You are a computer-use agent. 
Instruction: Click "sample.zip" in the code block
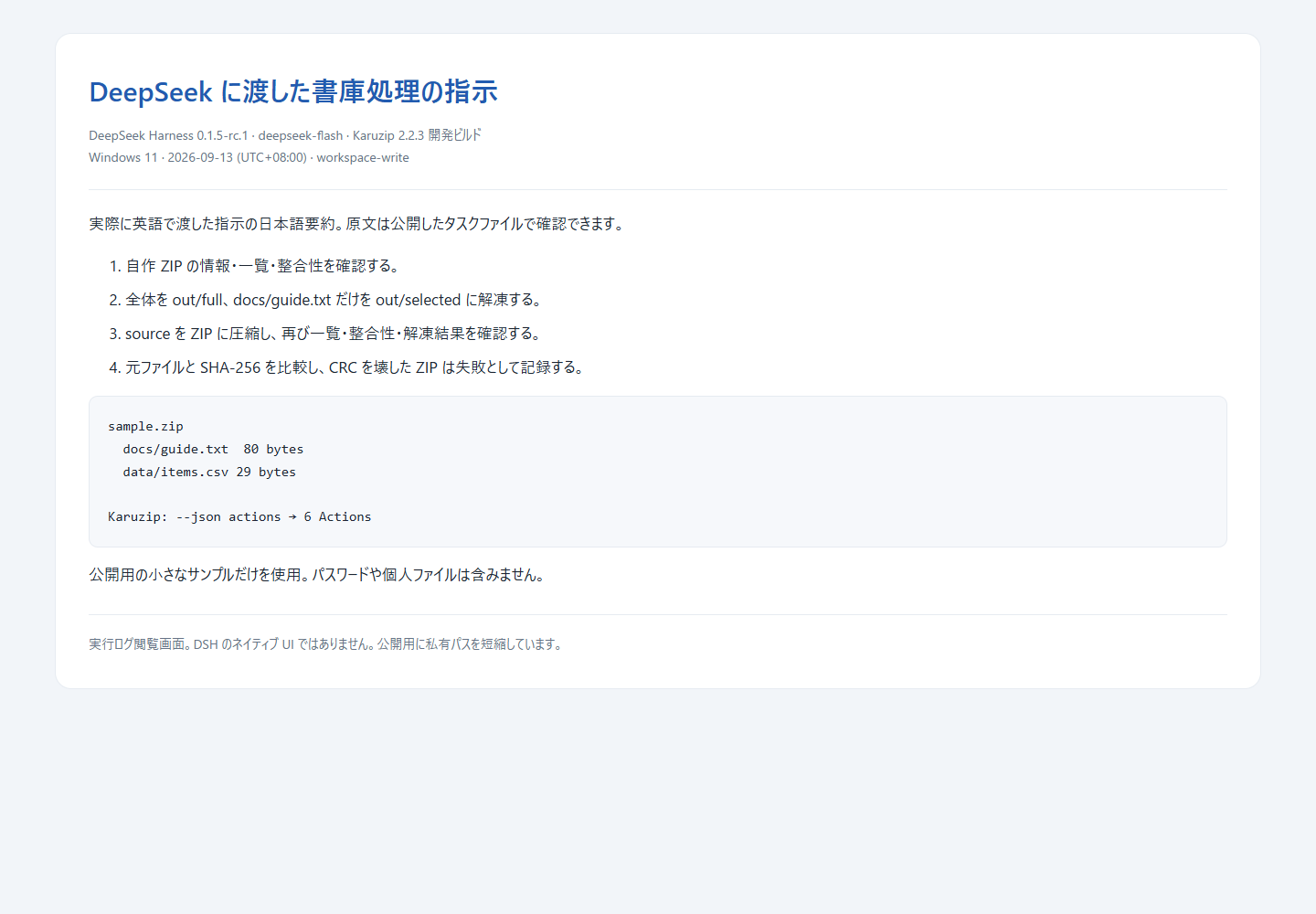tap(145, 427)
